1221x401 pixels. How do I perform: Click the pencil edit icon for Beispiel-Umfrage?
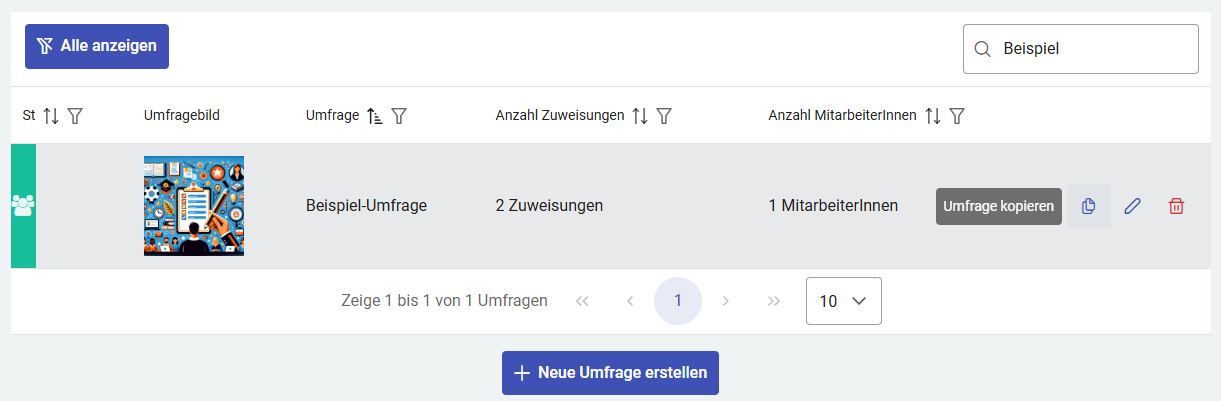pyautogui.click(x=1132, y=206)
